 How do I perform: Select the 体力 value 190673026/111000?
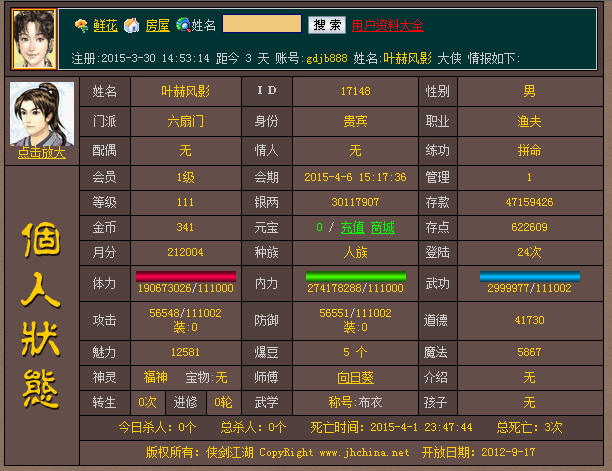point(186,288)
